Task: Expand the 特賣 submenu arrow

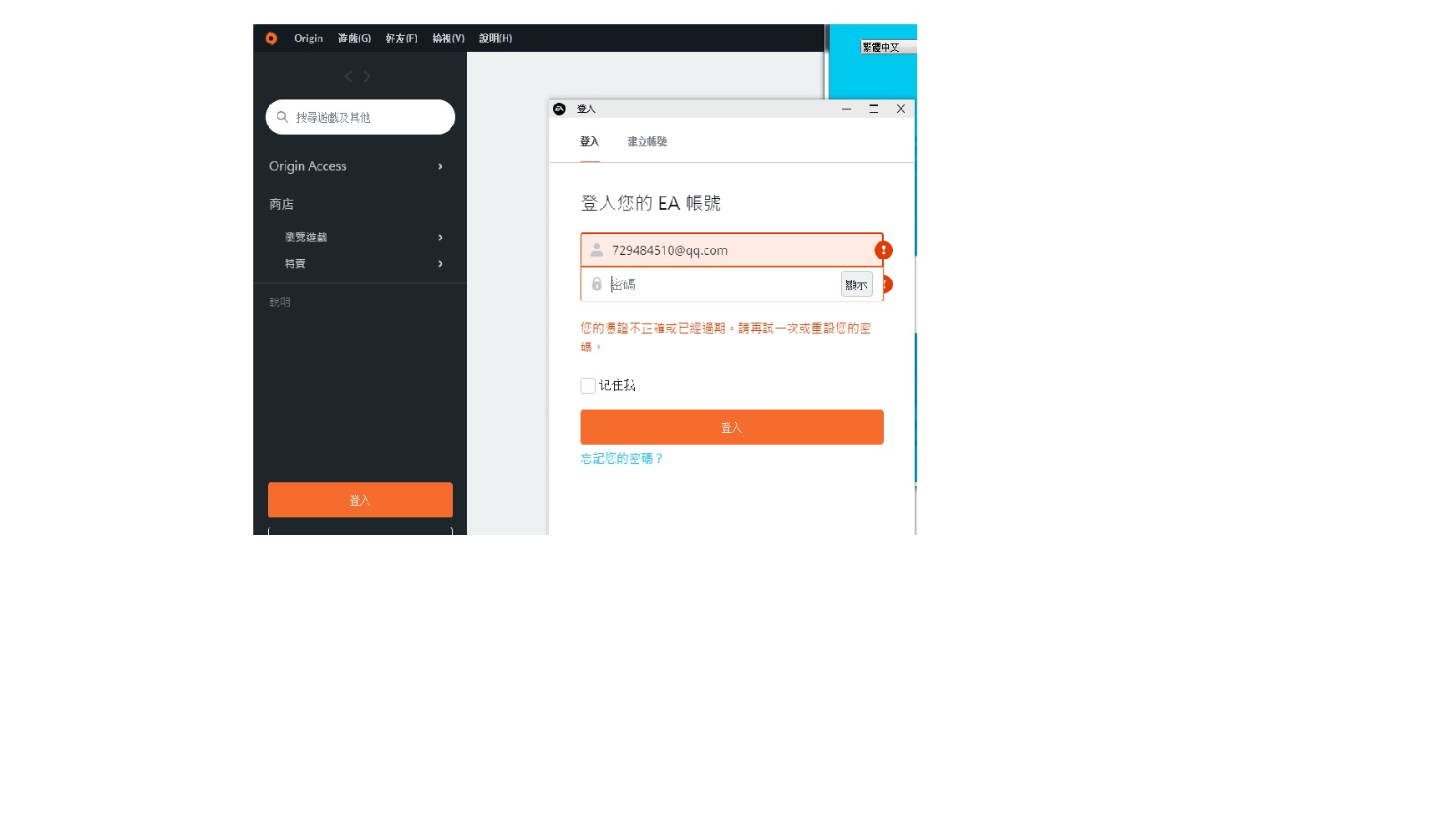Action: tap(440, 264)
